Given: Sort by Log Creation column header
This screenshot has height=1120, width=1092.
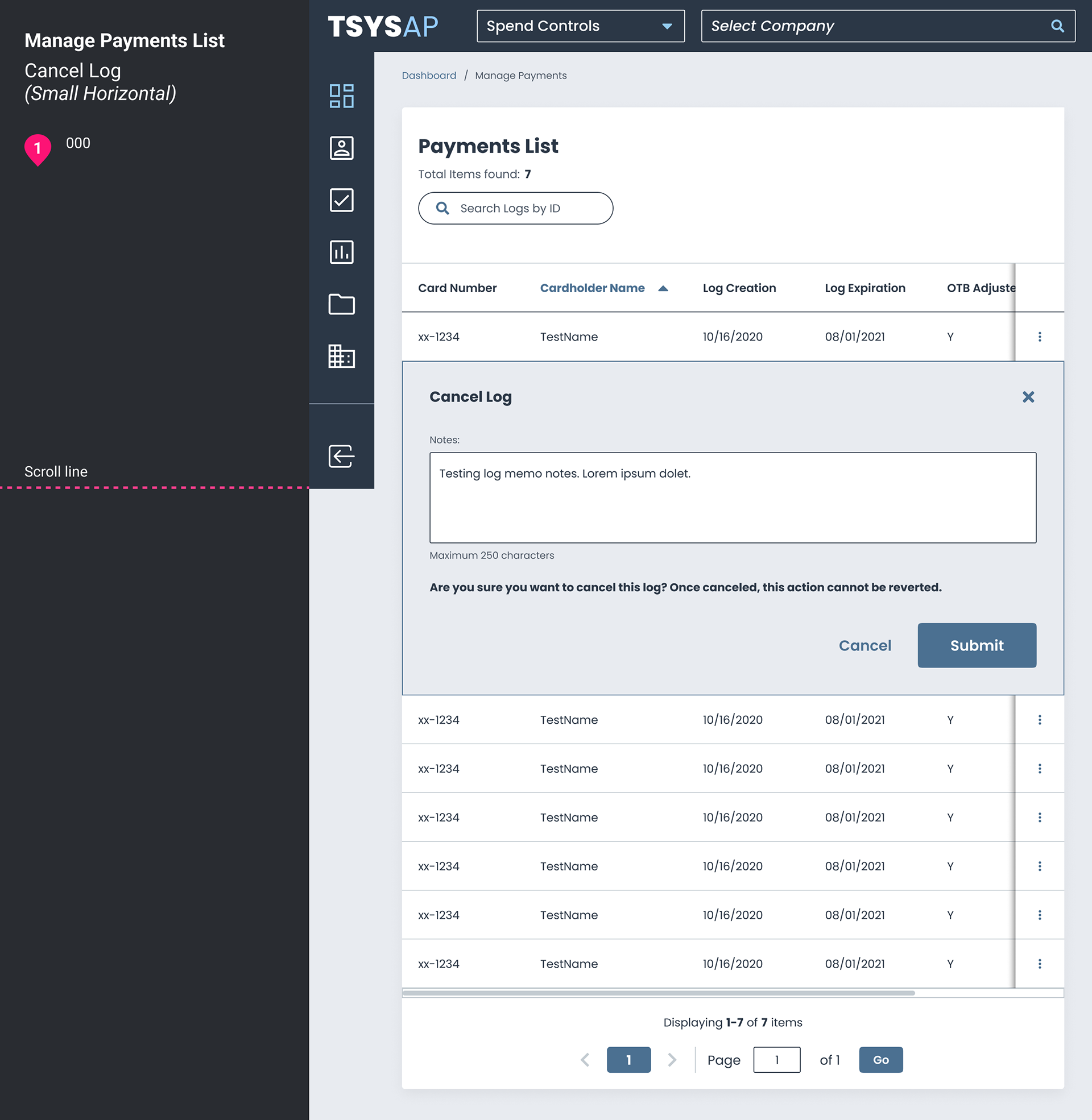Looking at the screenshot, I should click(739, 288).
